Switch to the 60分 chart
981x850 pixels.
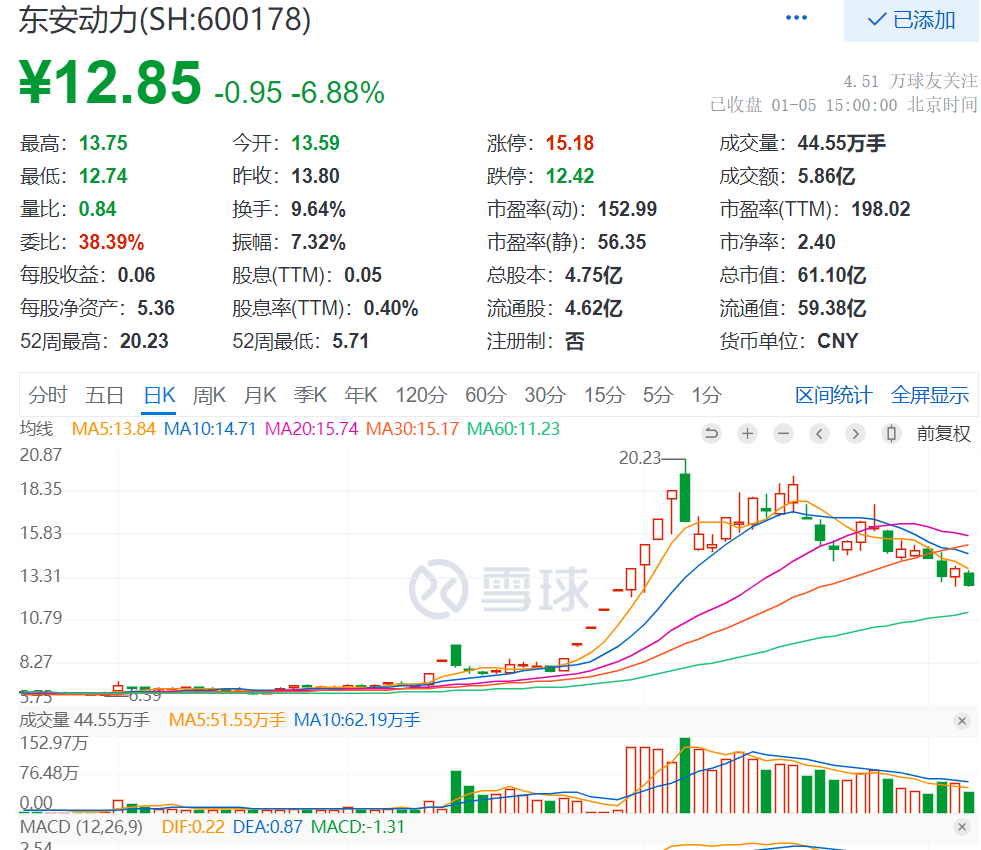click(x=485, y=395)
